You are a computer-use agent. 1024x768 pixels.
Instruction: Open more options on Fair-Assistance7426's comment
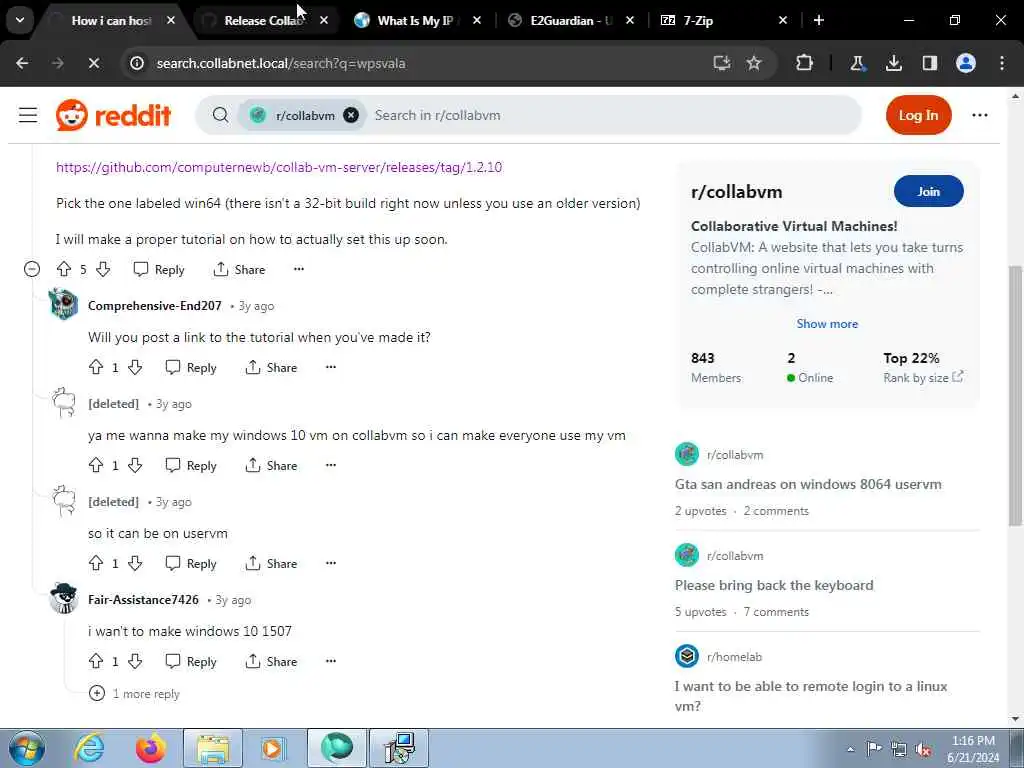click(x=331, y=661)
